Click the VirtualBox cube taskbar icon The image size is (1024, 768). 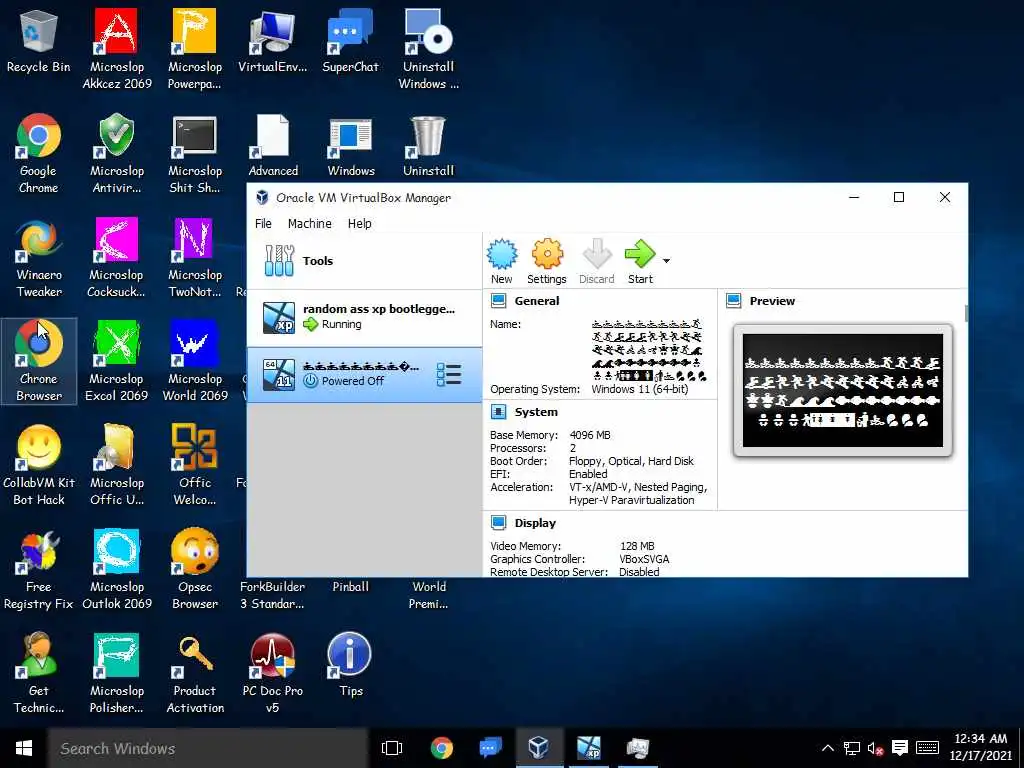(x=538, y=748)
